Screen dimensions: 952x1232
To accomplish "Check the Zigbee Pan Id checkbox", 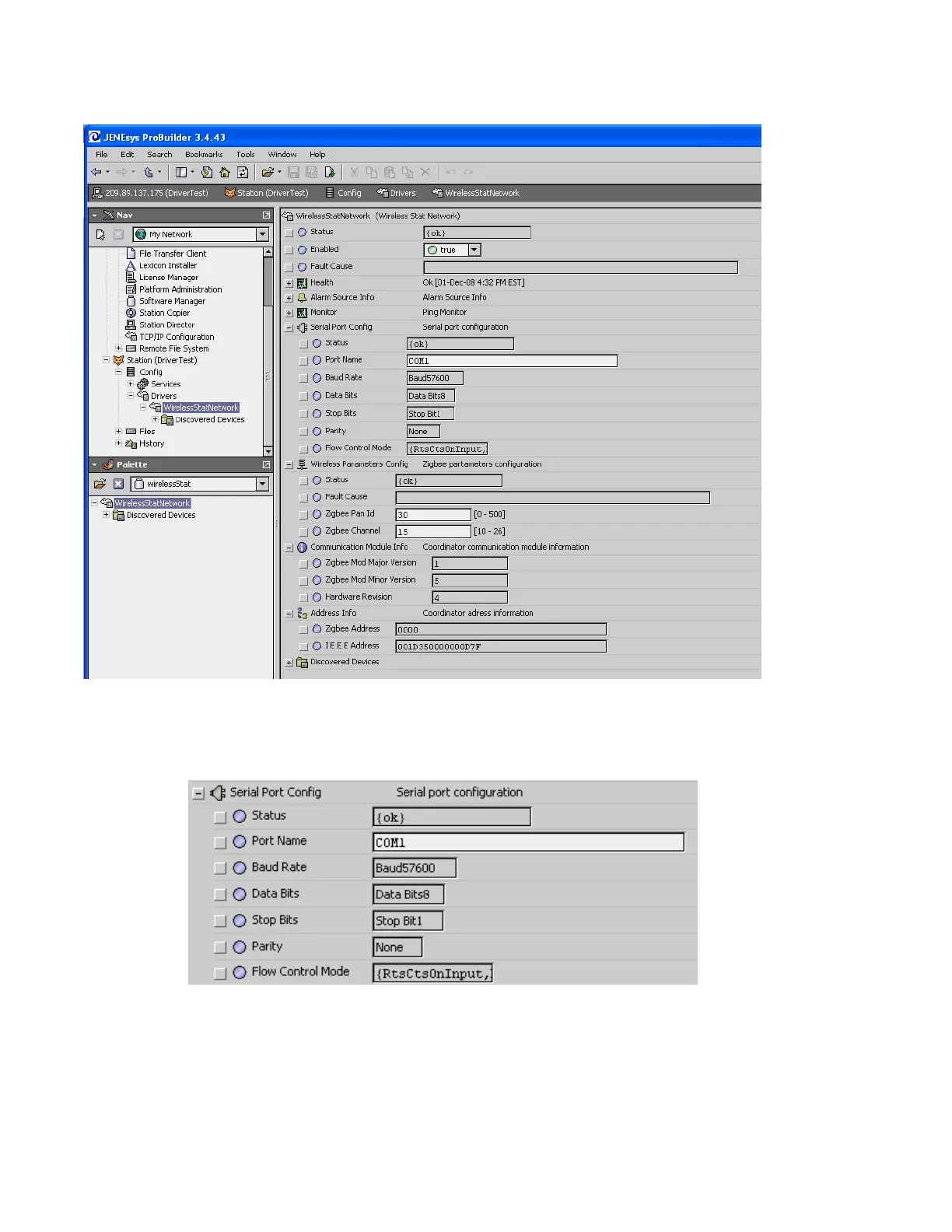I will click(x=304, y=515).
